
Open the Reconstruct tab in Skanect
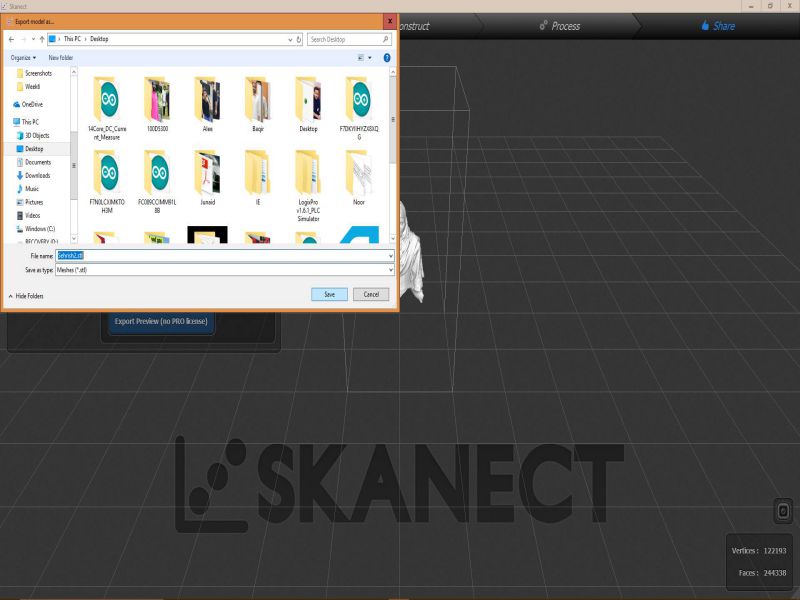click(414, 26)
